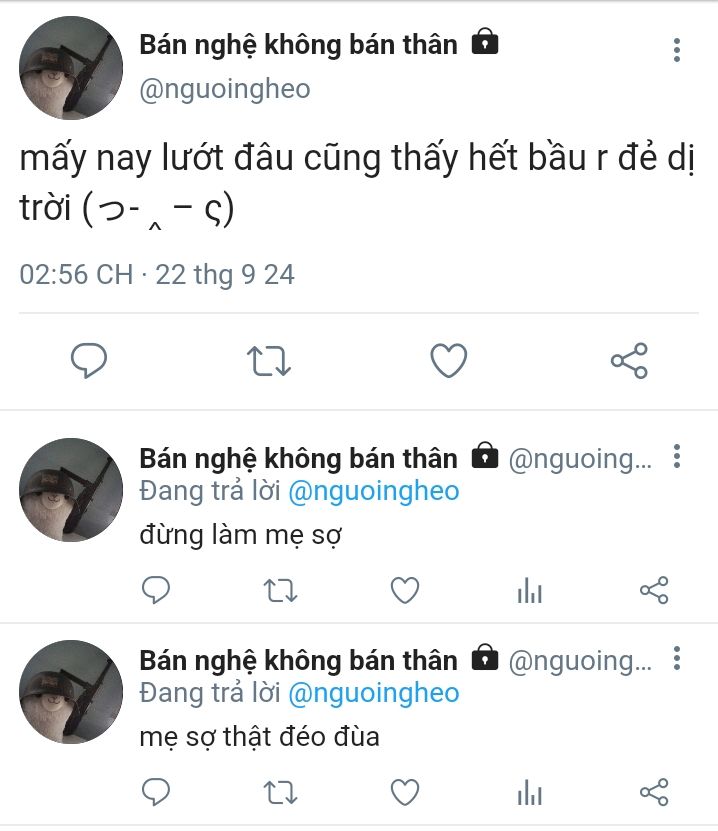Retweet the "mẹ sợ thật đéo đùa" reply
This screenshot has width=718, height=831.
click(x=279, y=793)
